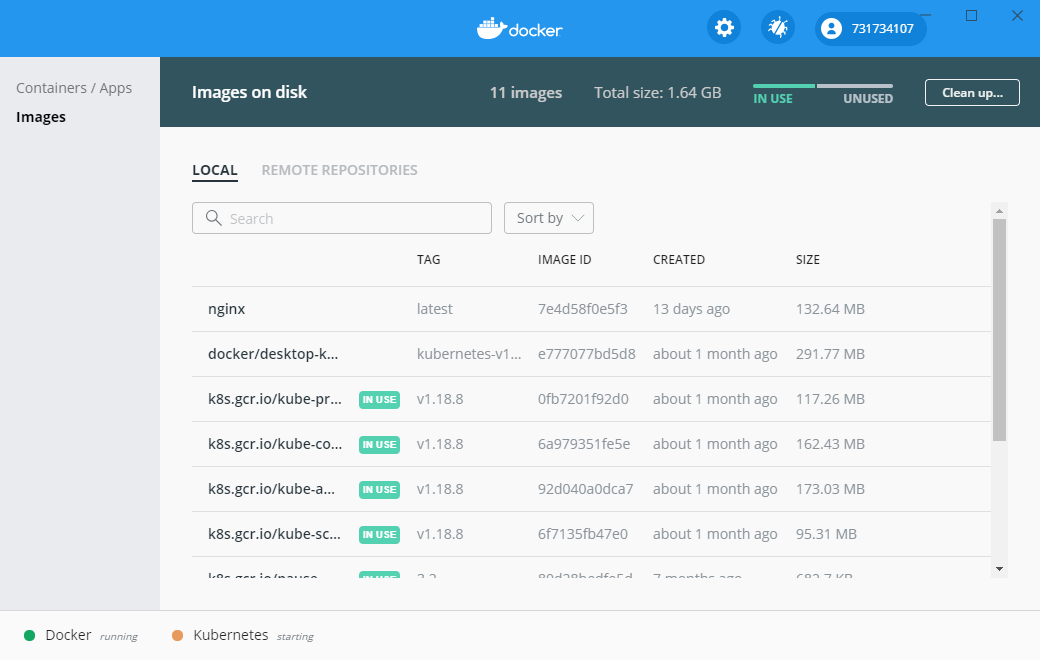Click image ID 7e4d58f0e5f3
This screenshot has height=660, width=1040.
582,309
